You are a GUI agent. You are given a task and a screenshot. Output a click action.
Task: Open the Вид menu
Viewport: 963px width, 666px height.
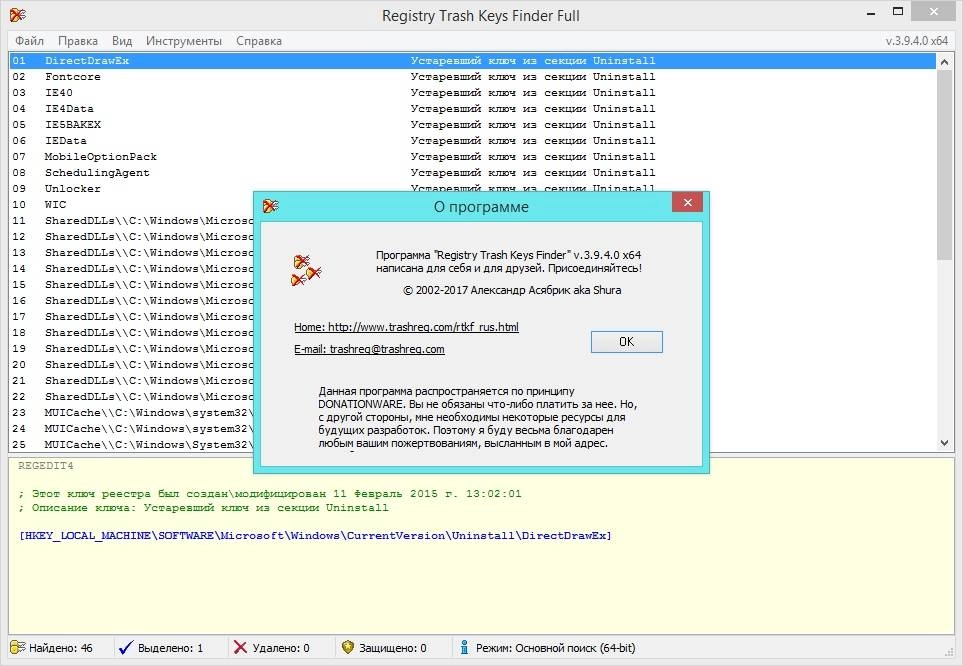122,41
